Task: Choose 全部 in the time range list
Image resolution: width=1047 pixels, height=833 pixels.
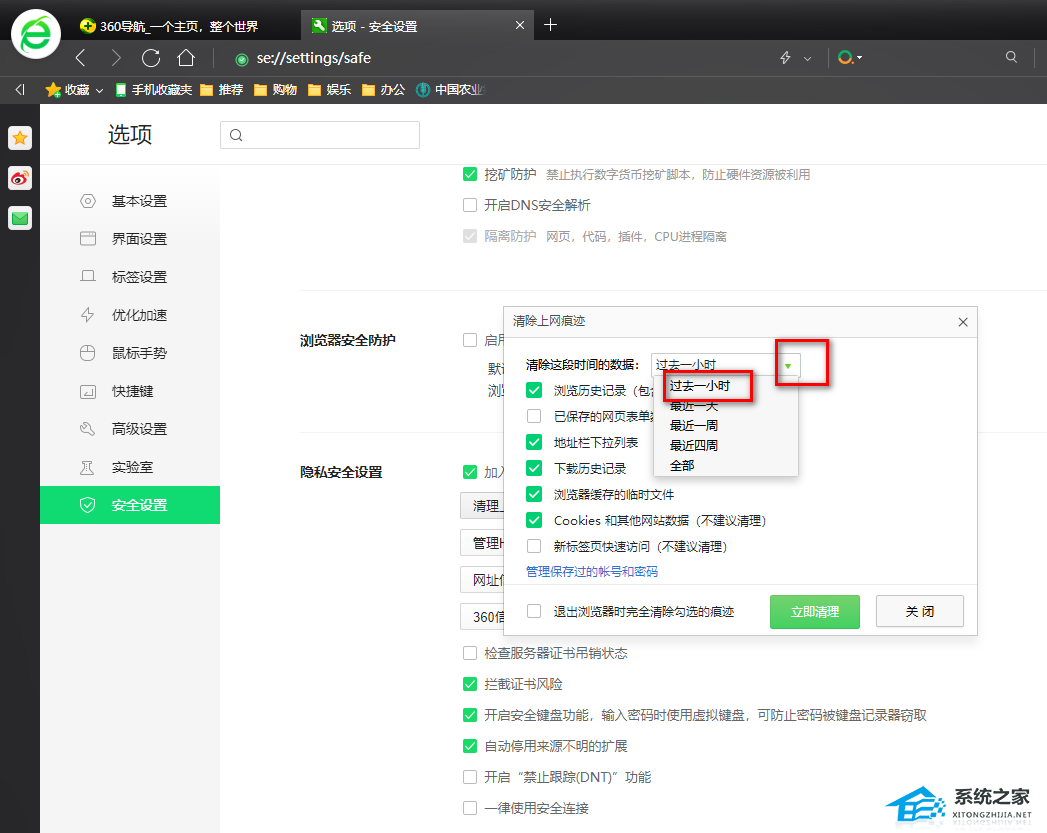Action: (x=682, y=465)
